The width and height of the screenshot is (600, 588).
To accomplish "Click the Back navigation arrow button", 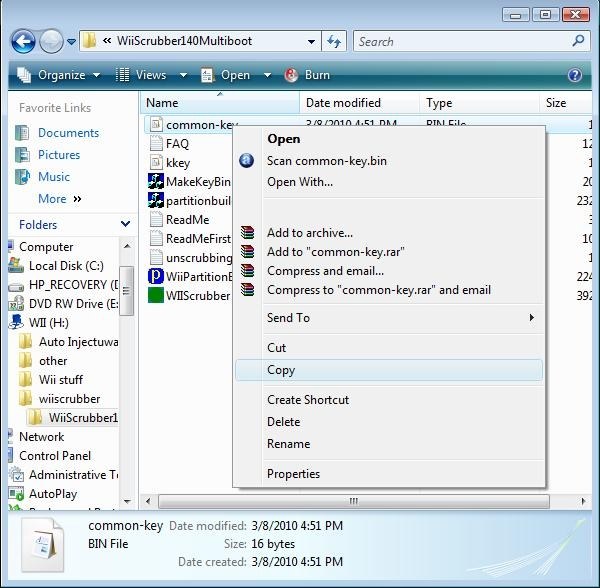I will [24, 41].
